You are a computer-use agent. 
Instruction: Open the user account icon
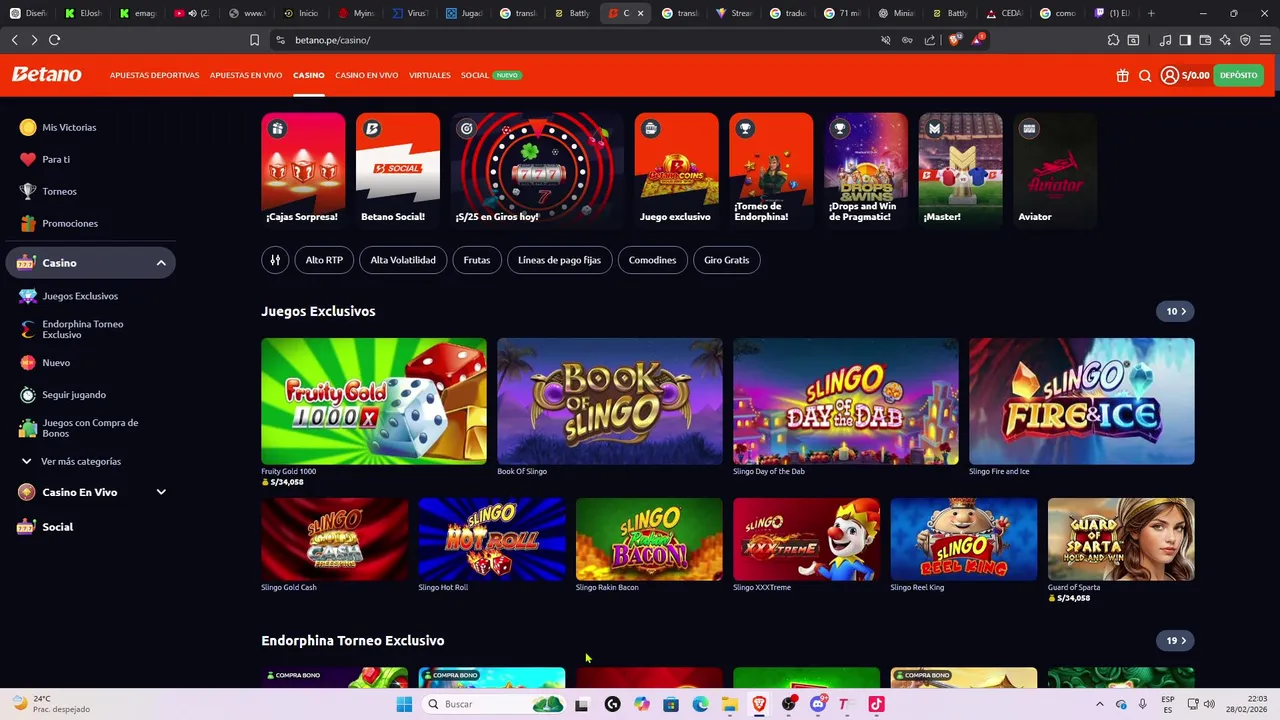1169,75
